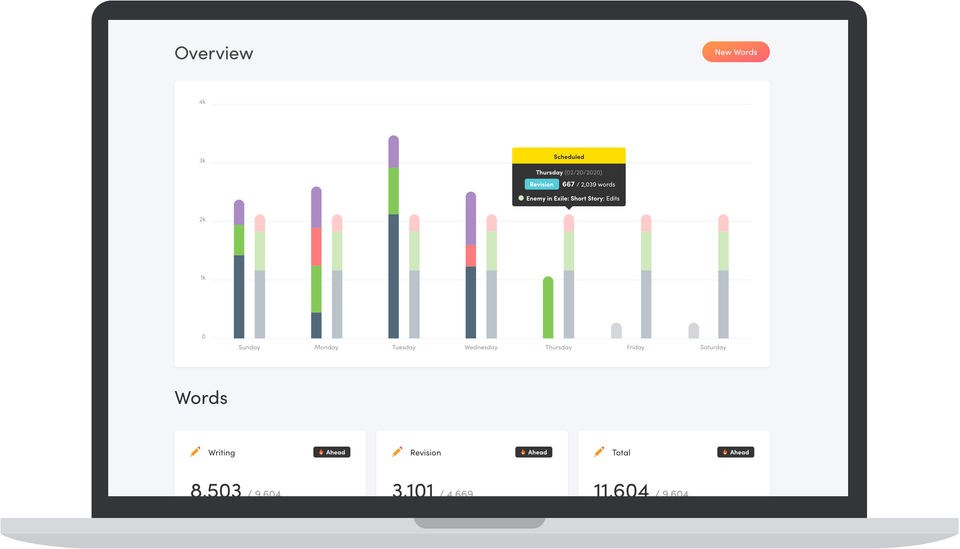The height and width of the screenshot is (549, 960).
Task: Select Friday's scheduled light green segment
Action: click(x=646, y=251)
